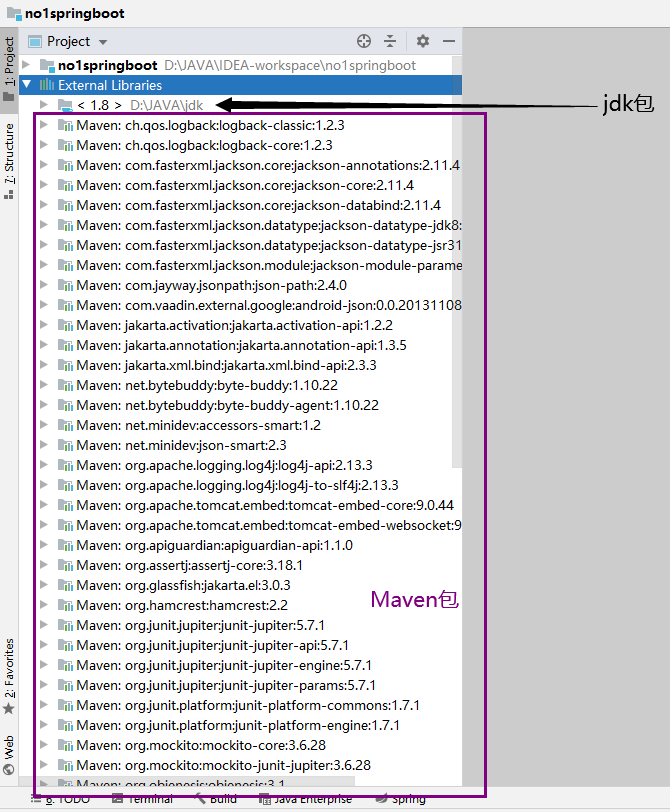Select External Libraries row

[240, 85]
